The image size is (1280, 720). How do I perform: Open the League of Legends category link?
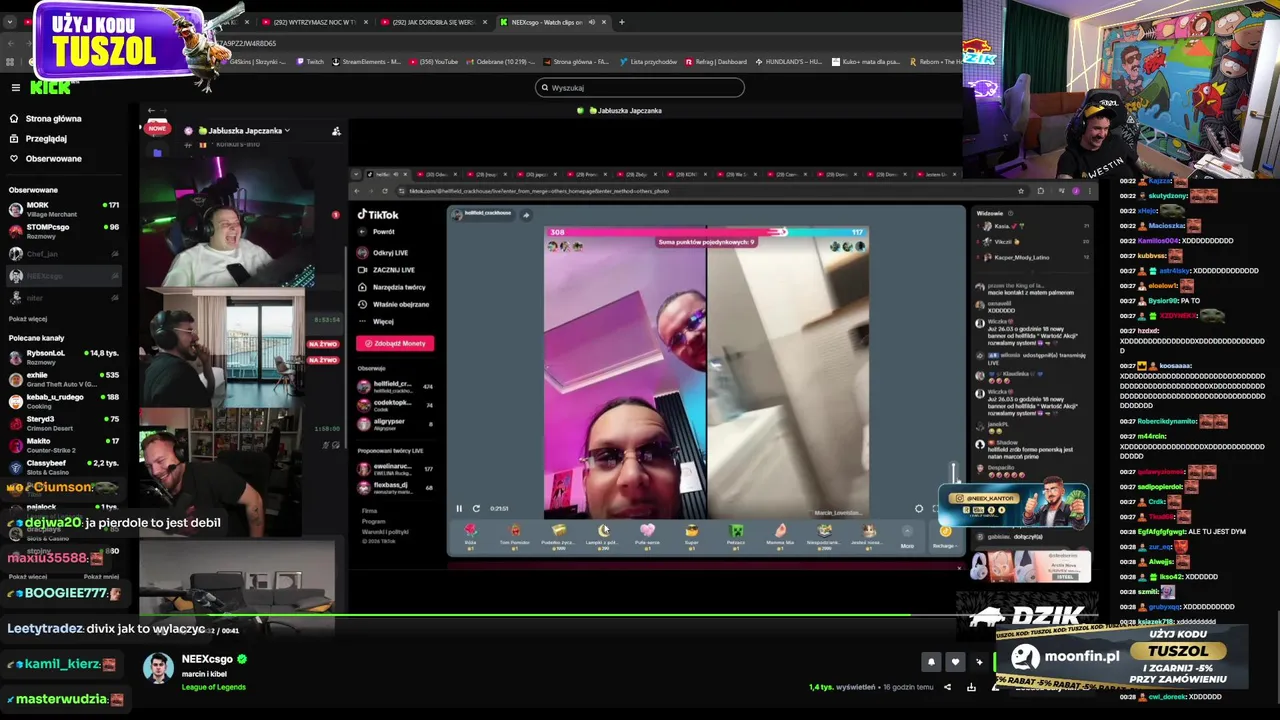click(213, 687)
